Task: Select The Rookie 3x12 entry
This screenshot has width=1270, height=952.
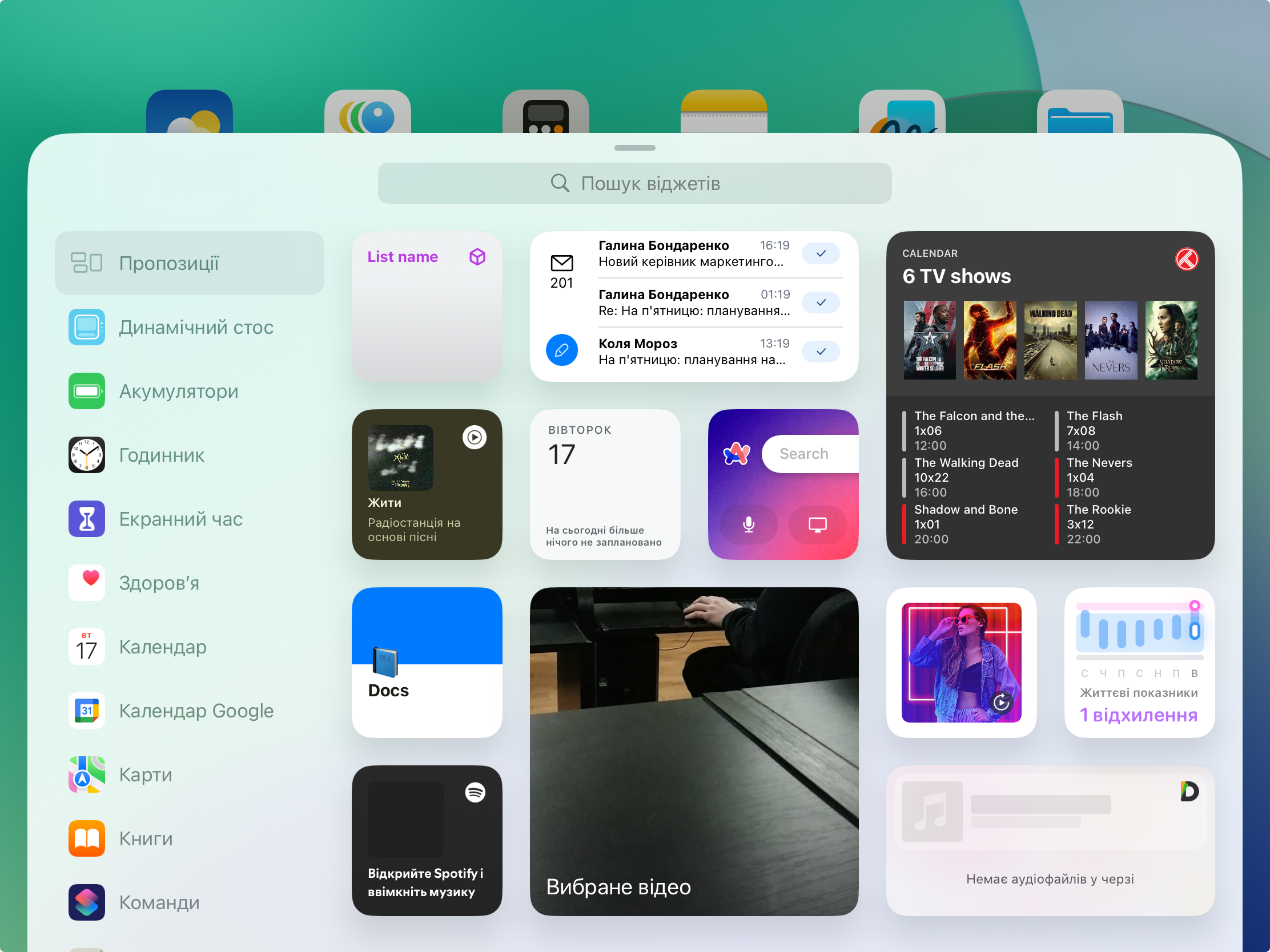Action: pyautogui.click(x=1094, y=524)
